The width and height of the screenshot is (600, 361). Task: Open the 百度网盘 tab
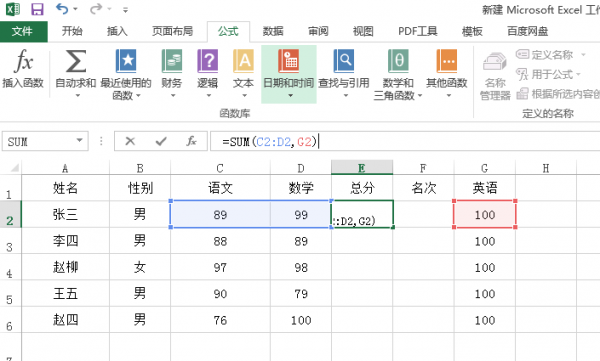[528, 31]
